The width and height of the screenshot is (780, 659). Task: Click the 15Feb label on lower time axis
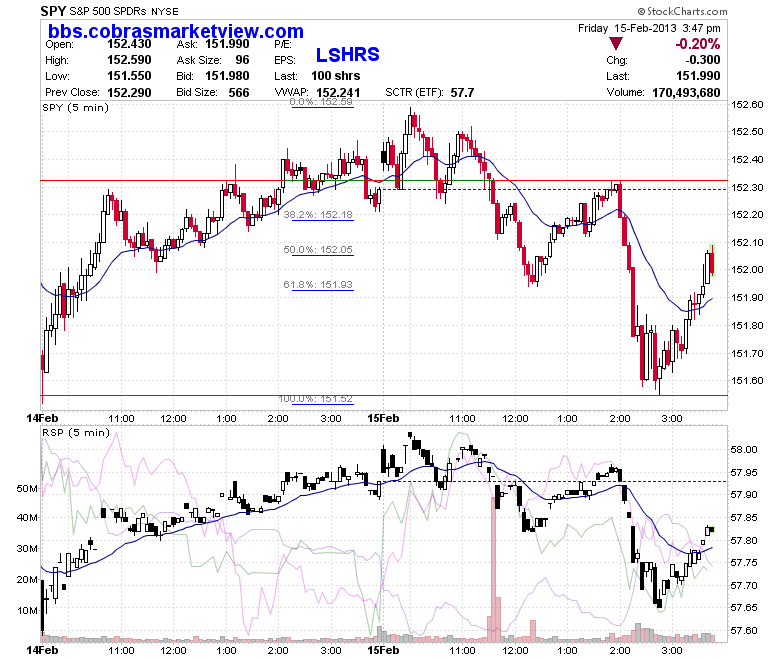tap(383, 650)
